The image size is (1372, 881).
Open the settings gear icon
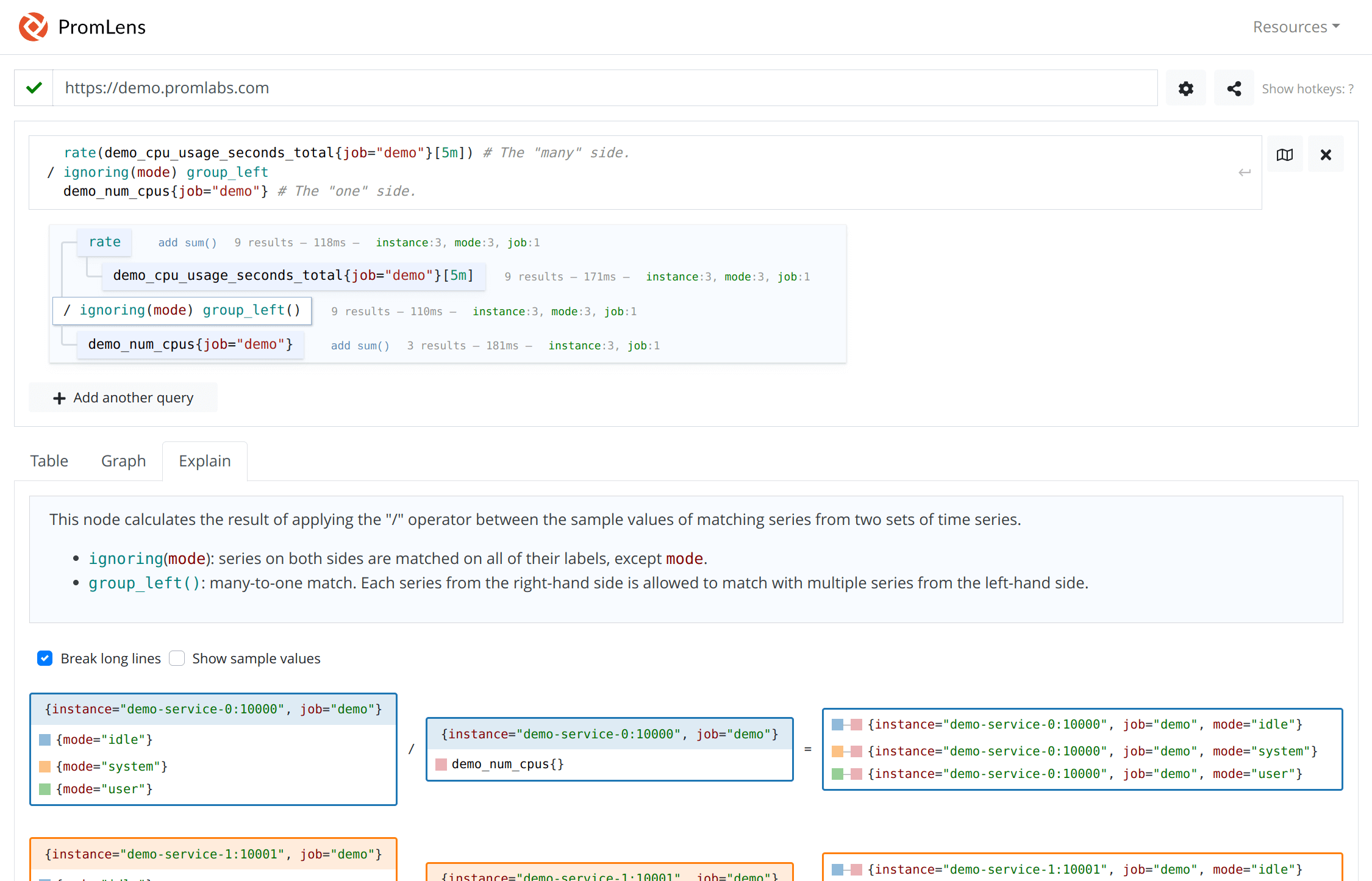point(1185,88)
